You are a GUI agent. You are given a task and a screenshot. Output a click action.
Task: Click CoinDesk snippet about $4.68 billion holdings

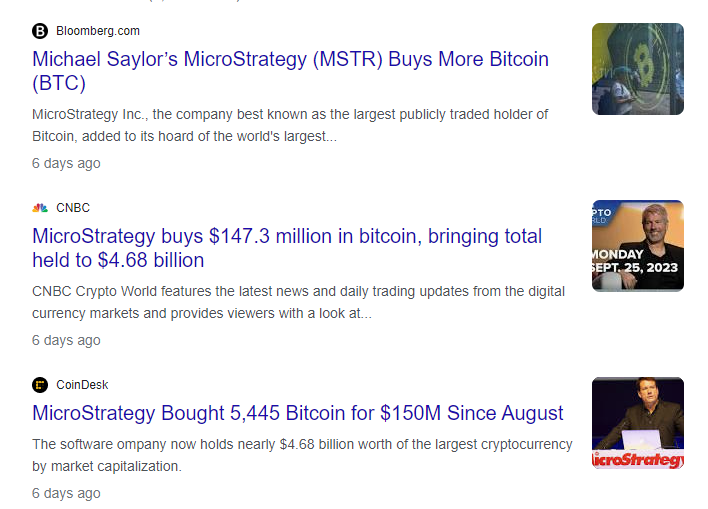tap(302, 455)
